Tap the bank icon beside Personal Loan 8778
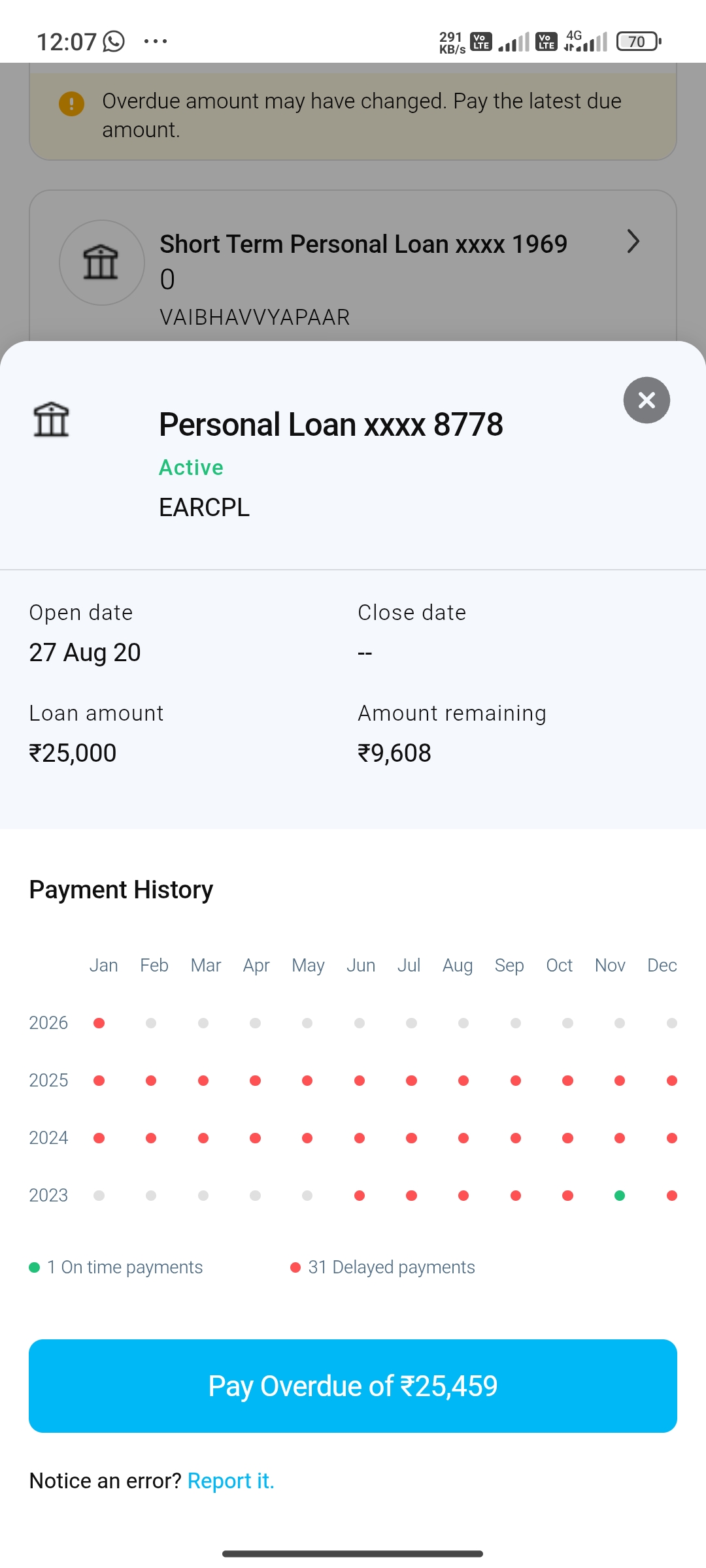The width and height of the screenshot is (706, 1568). pyautogui.click(x=51, y=419)
